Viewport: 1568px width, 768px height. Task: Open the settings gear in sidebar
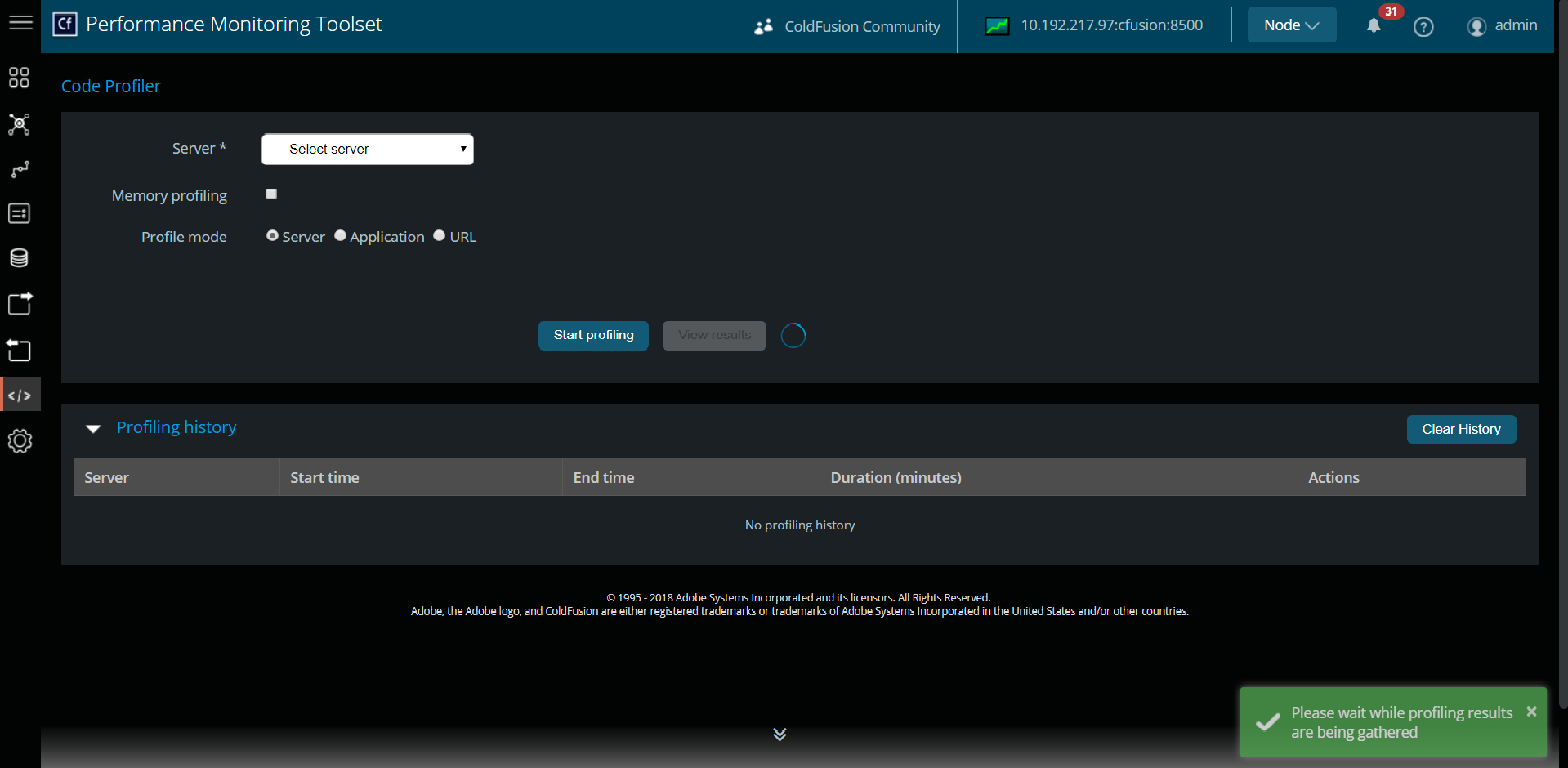point(20,441)
